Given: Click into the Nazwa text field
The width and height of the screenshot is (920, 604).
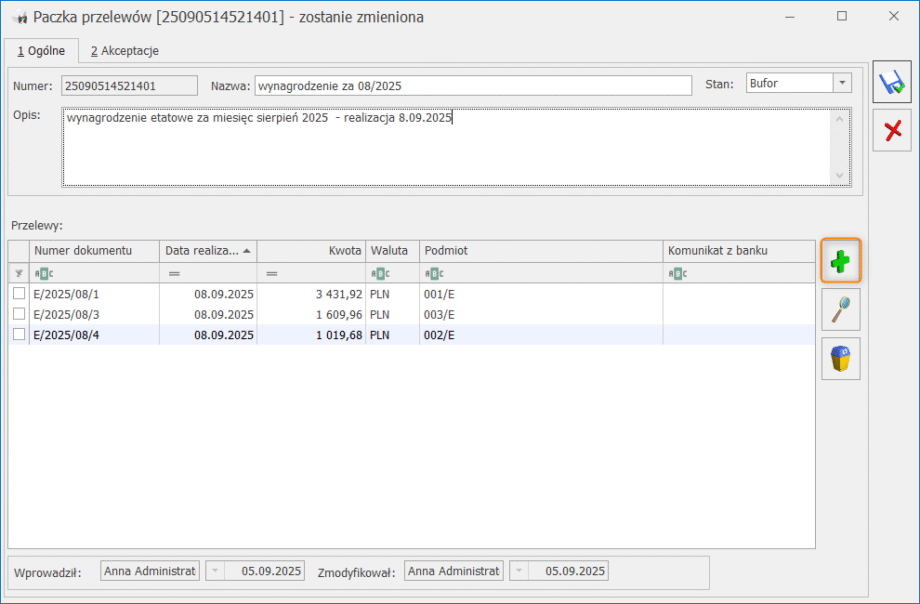Looking at the screenshot, I should tap(472, 85).
